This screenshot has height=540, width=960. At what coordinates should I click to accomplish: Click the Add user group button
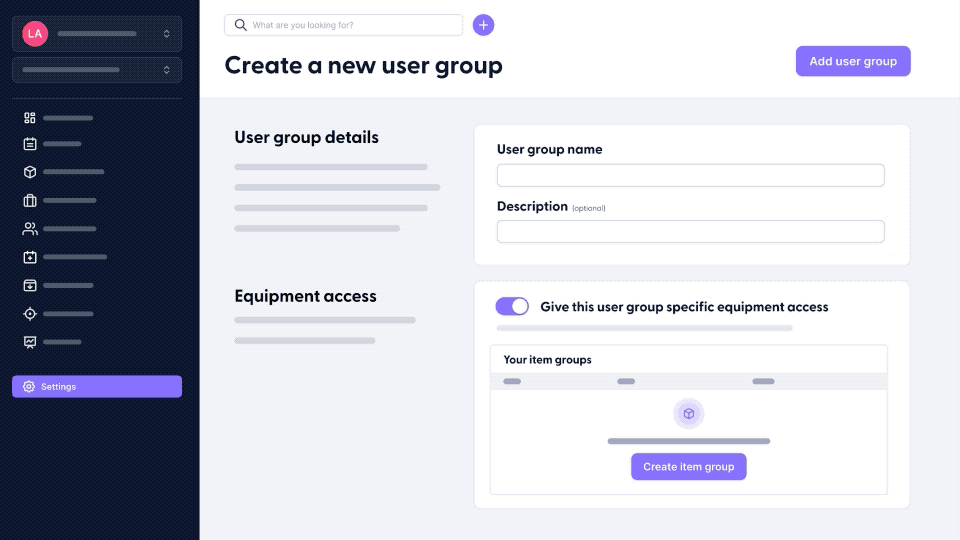[x=853, y=61]
